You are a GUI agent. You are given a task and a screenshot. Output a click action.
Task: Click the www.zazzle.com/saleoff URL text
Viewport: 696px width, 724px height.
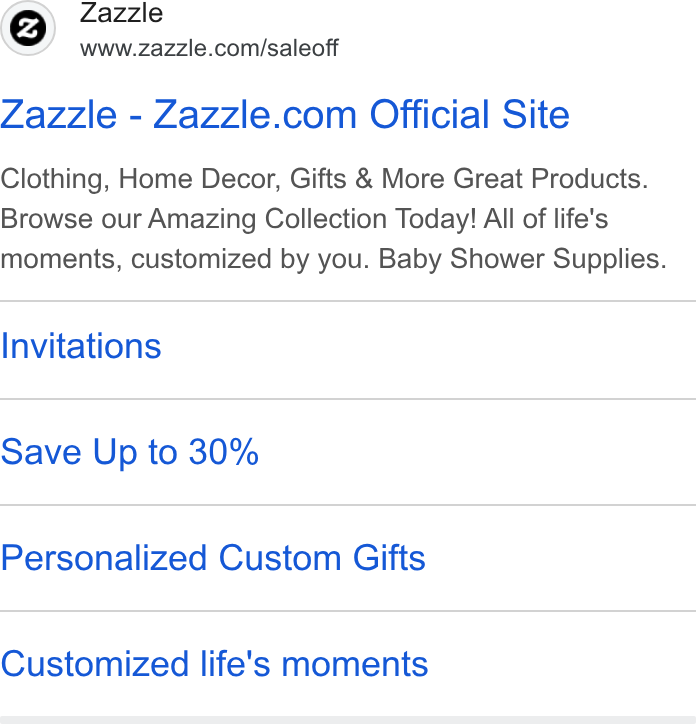point(209,48)
